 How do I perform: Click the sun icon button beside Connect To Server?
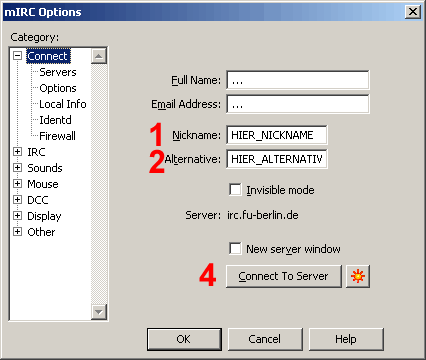point(358,276)
